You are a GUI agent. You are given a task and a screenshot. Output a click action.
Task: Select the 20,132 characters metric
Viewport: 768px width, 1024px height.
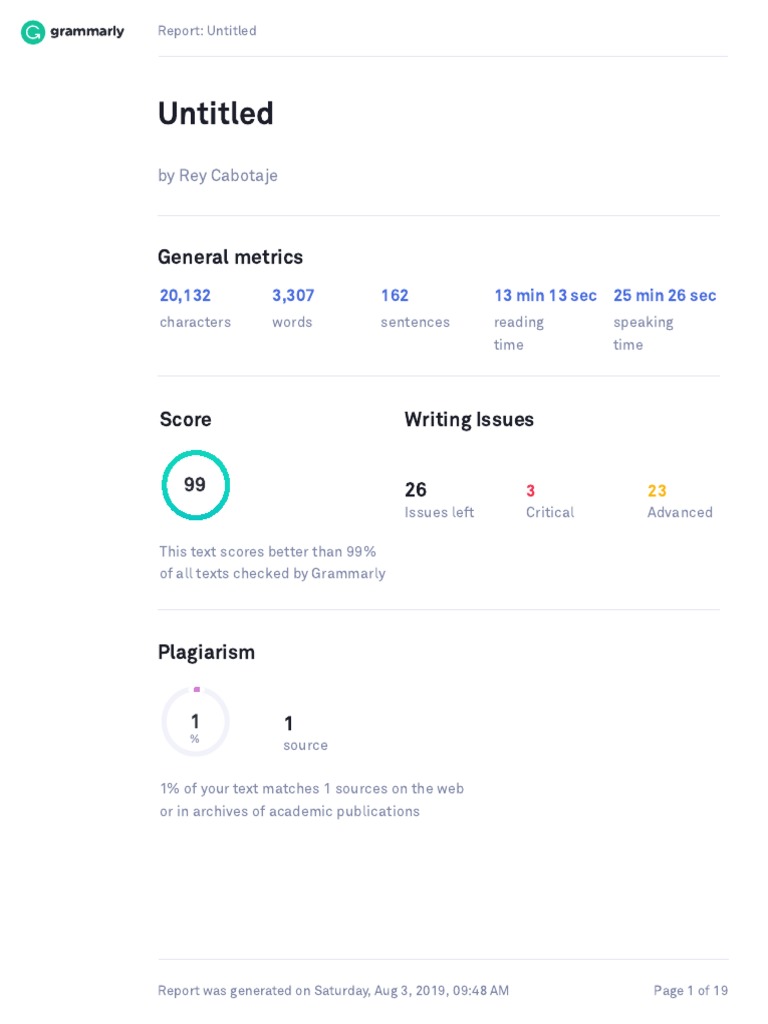click(x=185, y=296)
